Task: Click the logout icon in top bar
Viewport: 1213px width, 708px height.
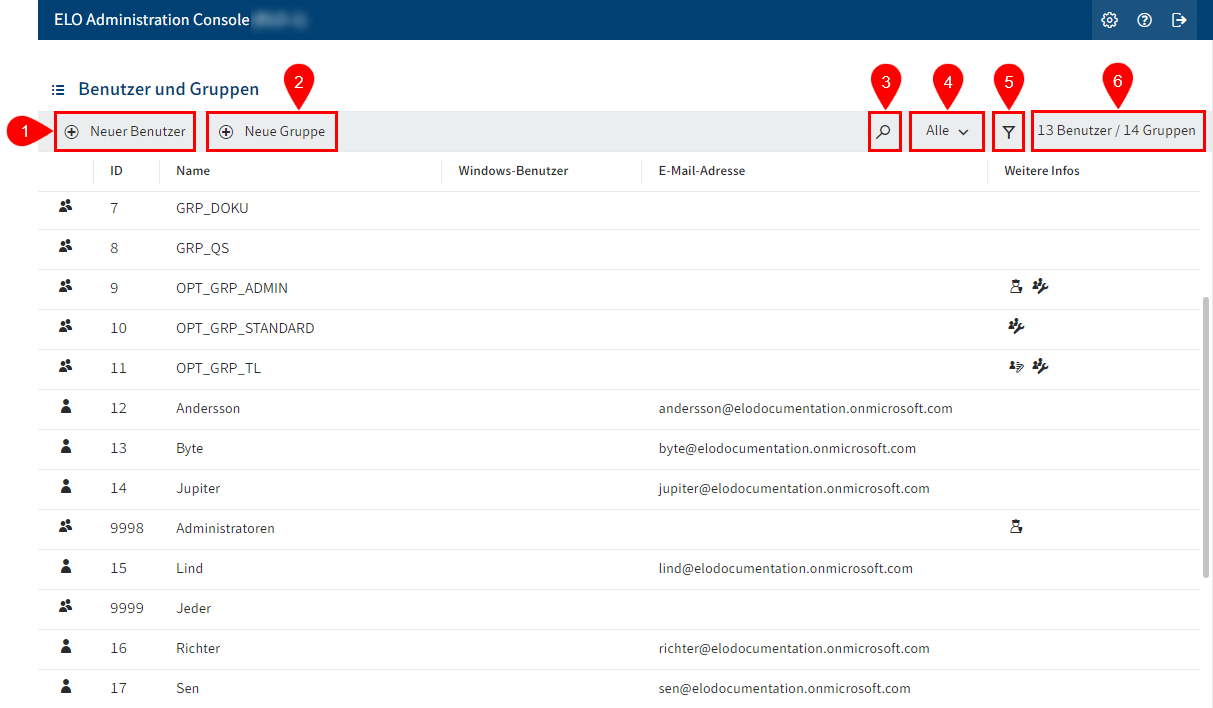Action: pos(1179,20)
